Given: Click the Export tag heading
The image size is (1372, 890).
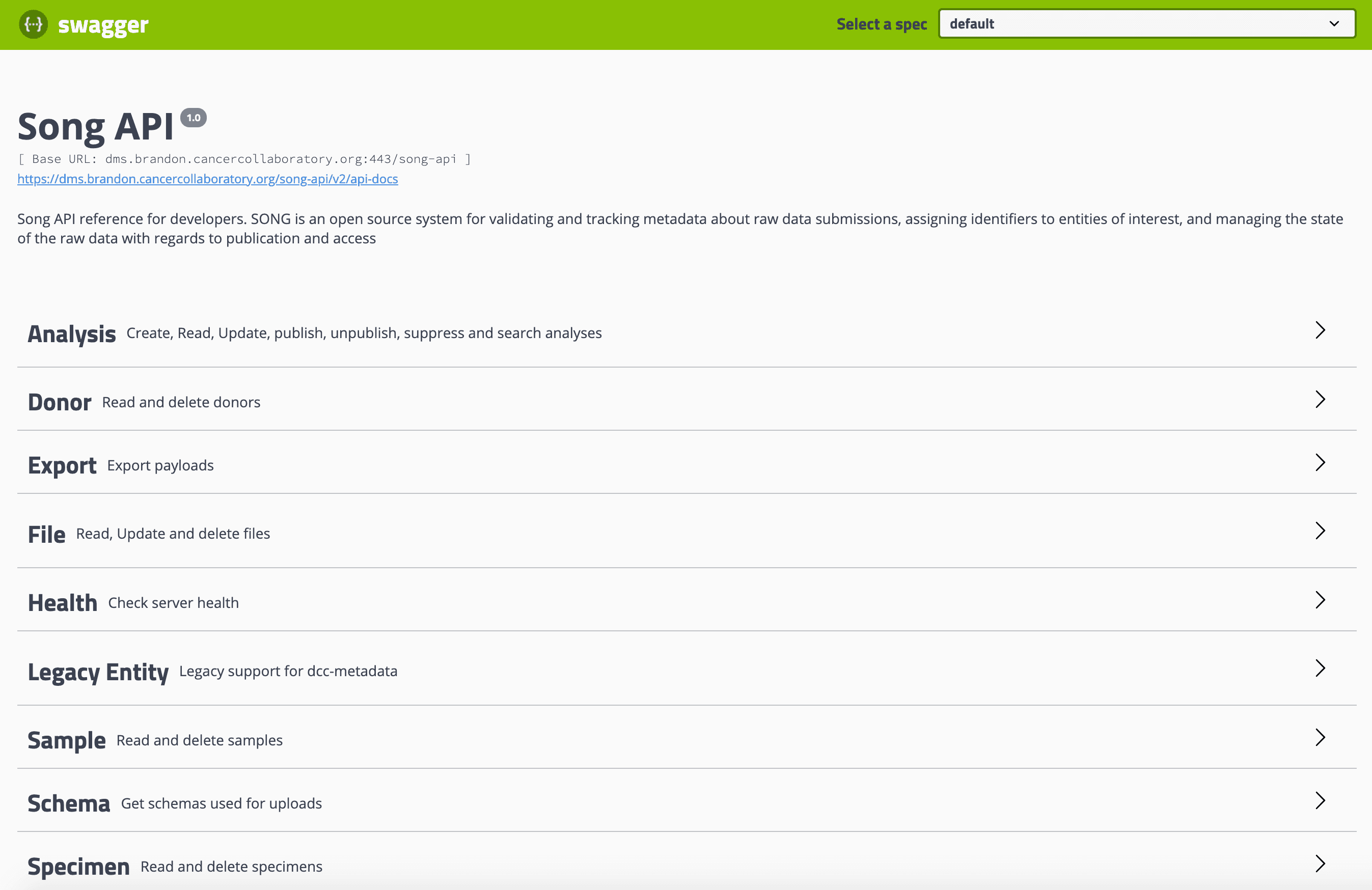Looking at the screenshot, I should tap(62, 466).
